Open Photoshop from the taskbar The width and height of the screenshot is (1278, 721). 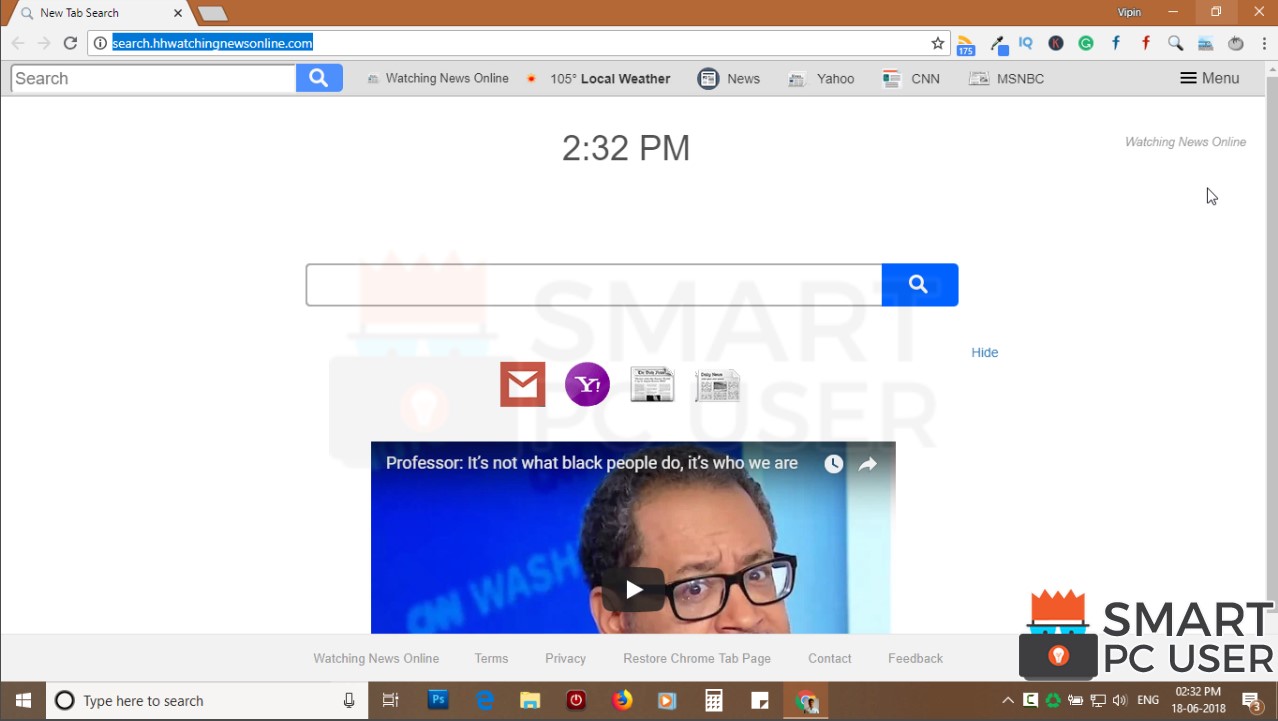pyautogui.click(x=438, y=700)
